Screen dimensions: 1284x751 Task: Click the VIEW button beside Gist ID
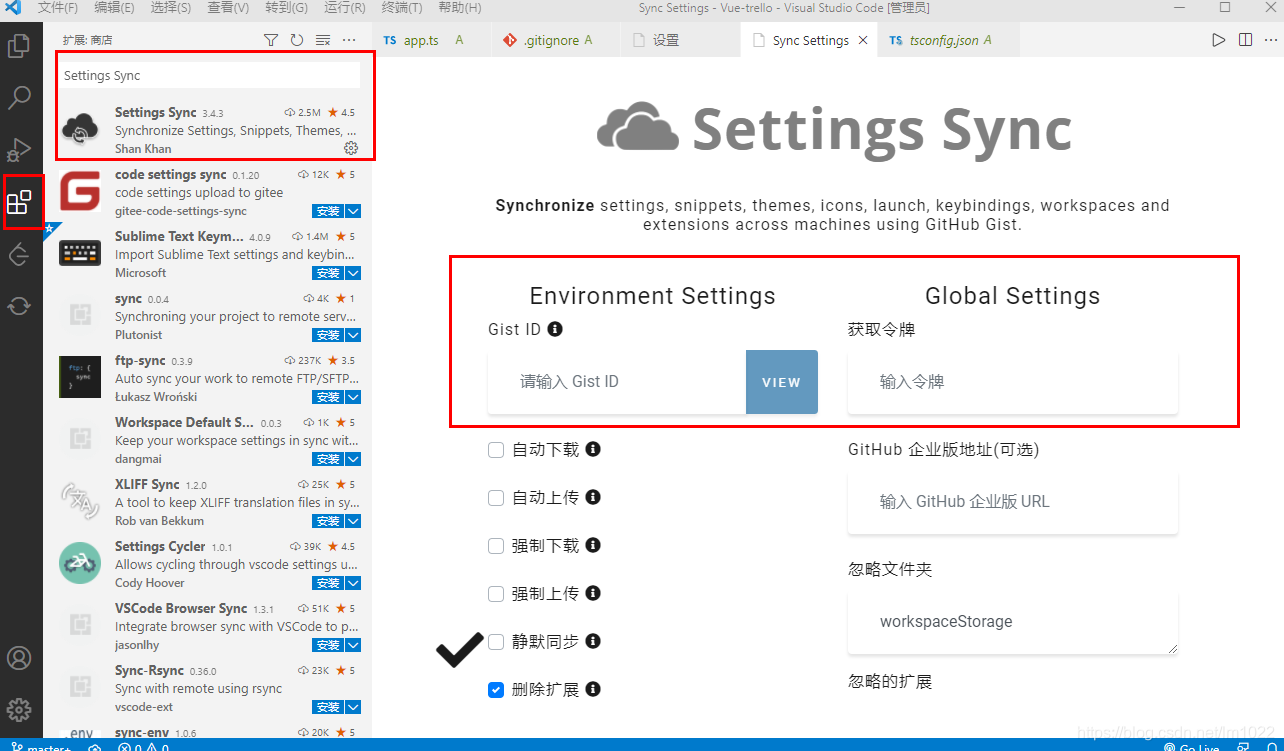click(782, 382)
